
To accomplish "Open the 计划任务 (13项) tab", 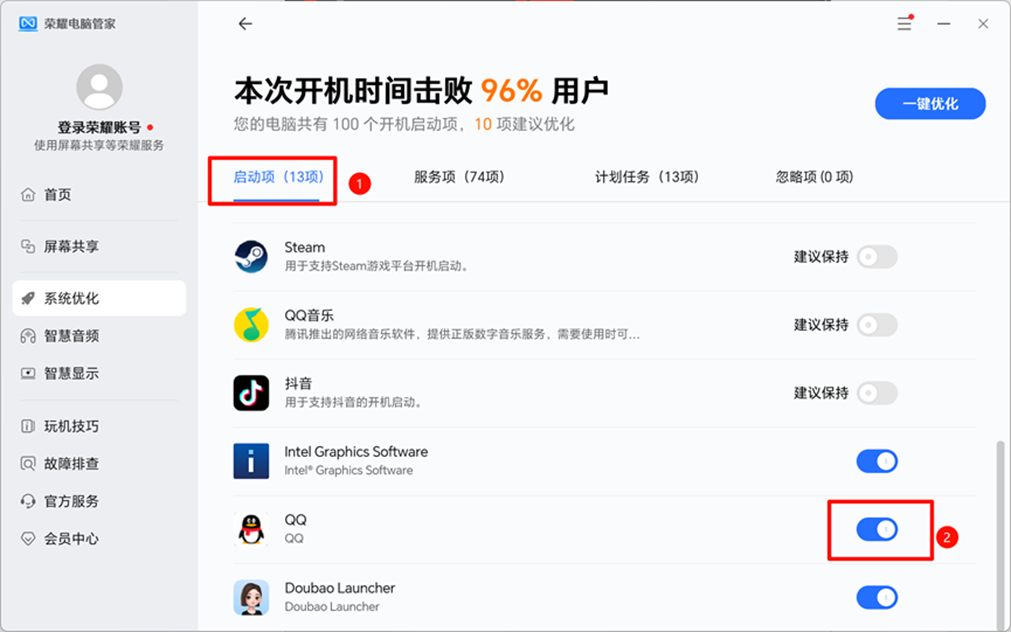I will pos(646,177).
